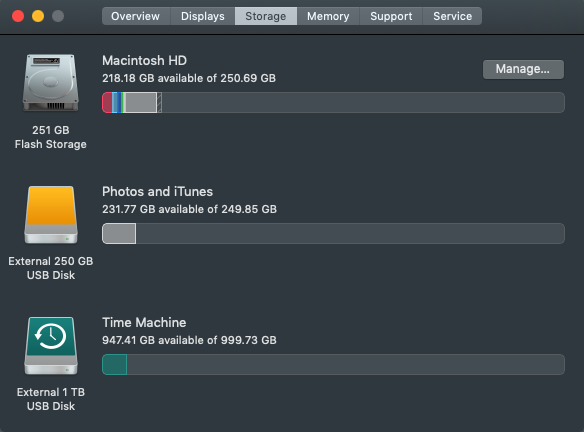The image size is (584, 432).
Task: Switch to the Overview tab
Action: (x=136, y=16)
